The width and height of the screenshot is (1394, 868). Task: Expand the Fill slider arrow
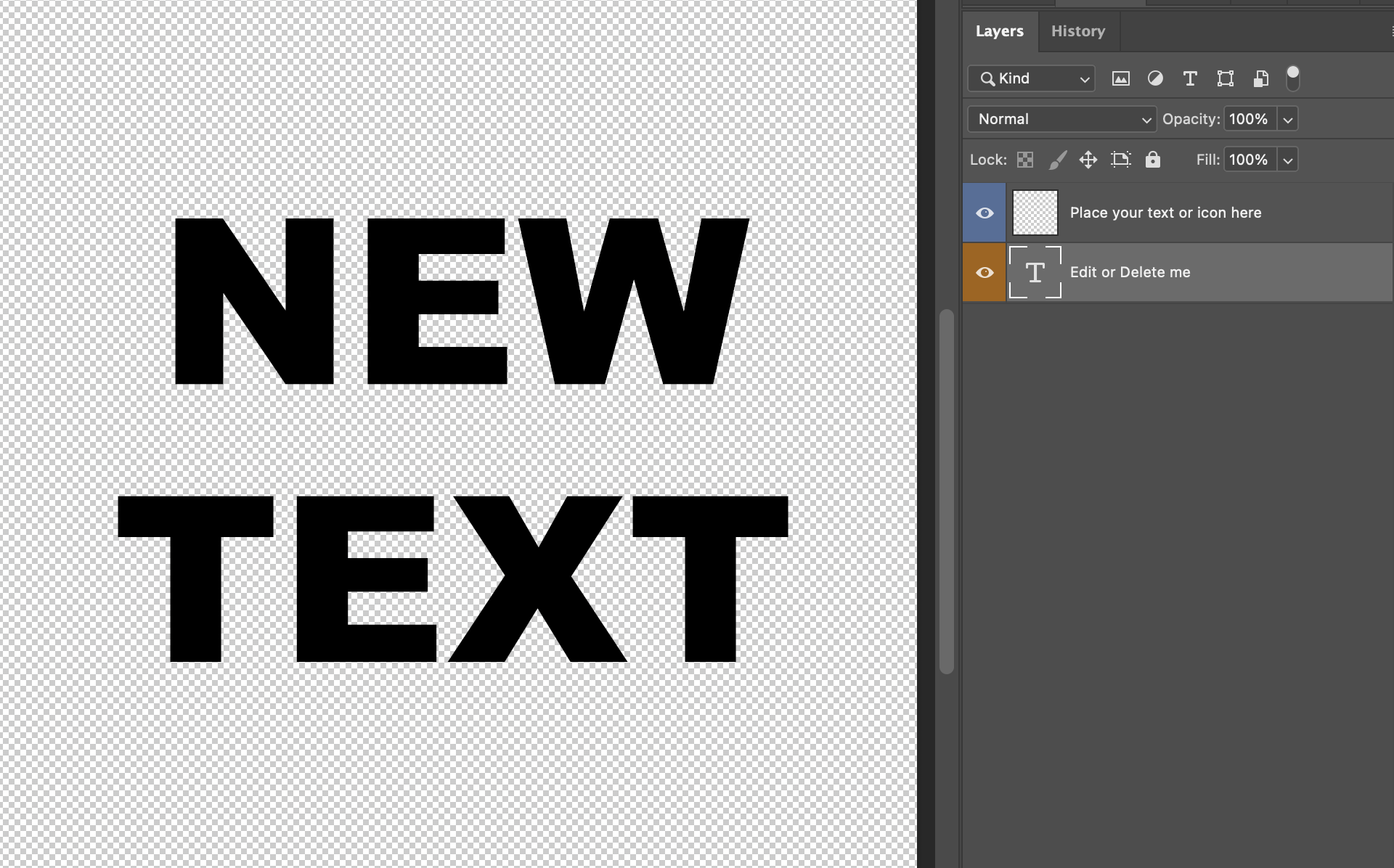click(1288, 160)
